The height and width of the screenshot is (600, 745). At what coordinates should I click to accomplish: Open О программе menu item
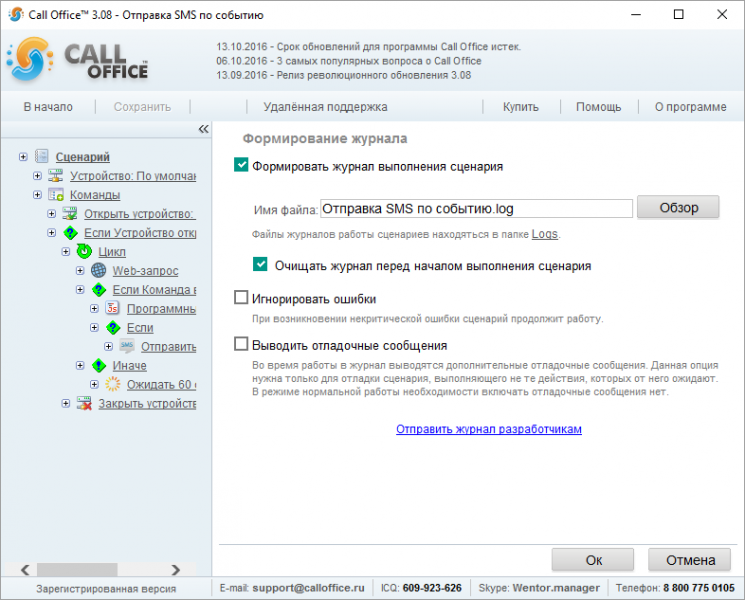click(x=690, y=107)
